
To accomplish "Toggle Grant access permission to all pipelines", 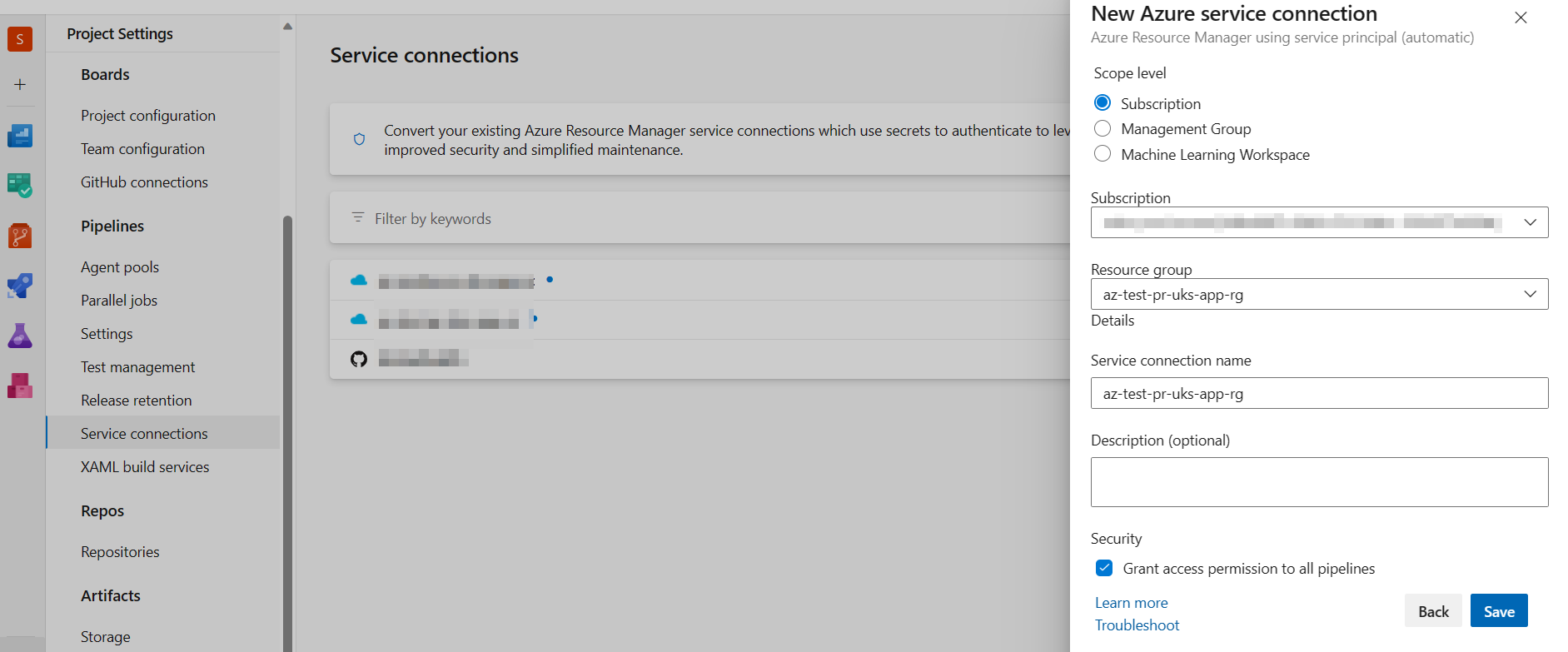I will pyautogui.click(x=1104, y=568).
